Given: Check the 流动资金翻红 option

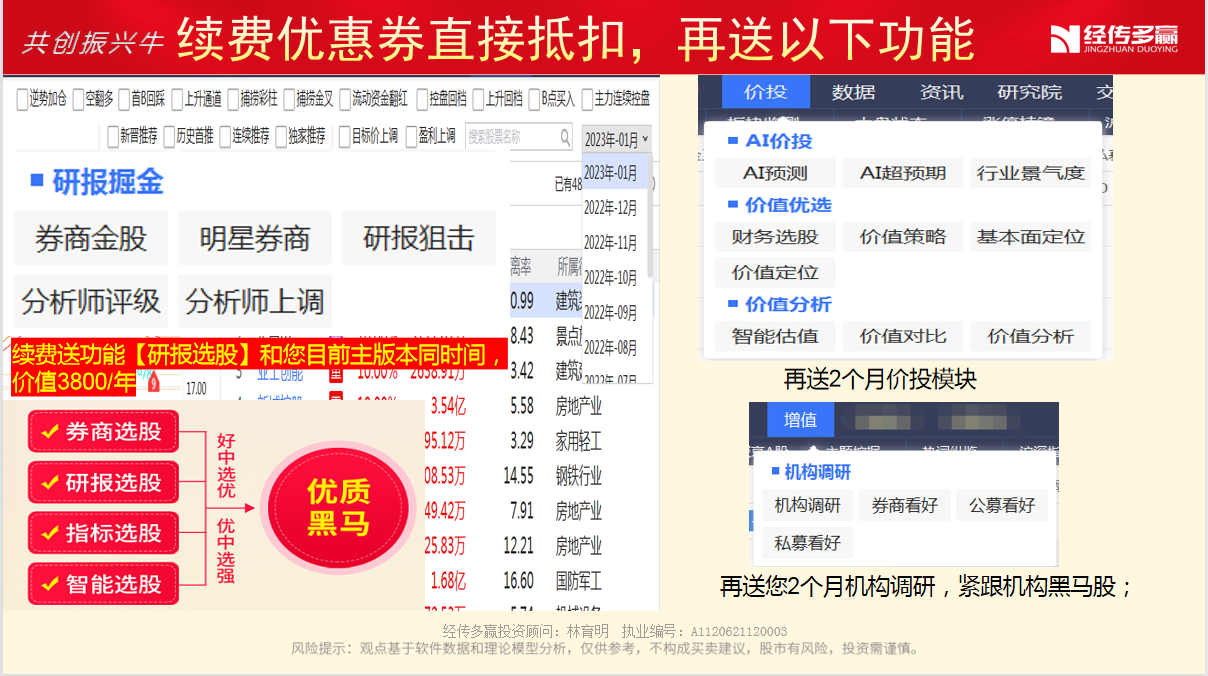Looking at the screenshot, I should (345, 99).
